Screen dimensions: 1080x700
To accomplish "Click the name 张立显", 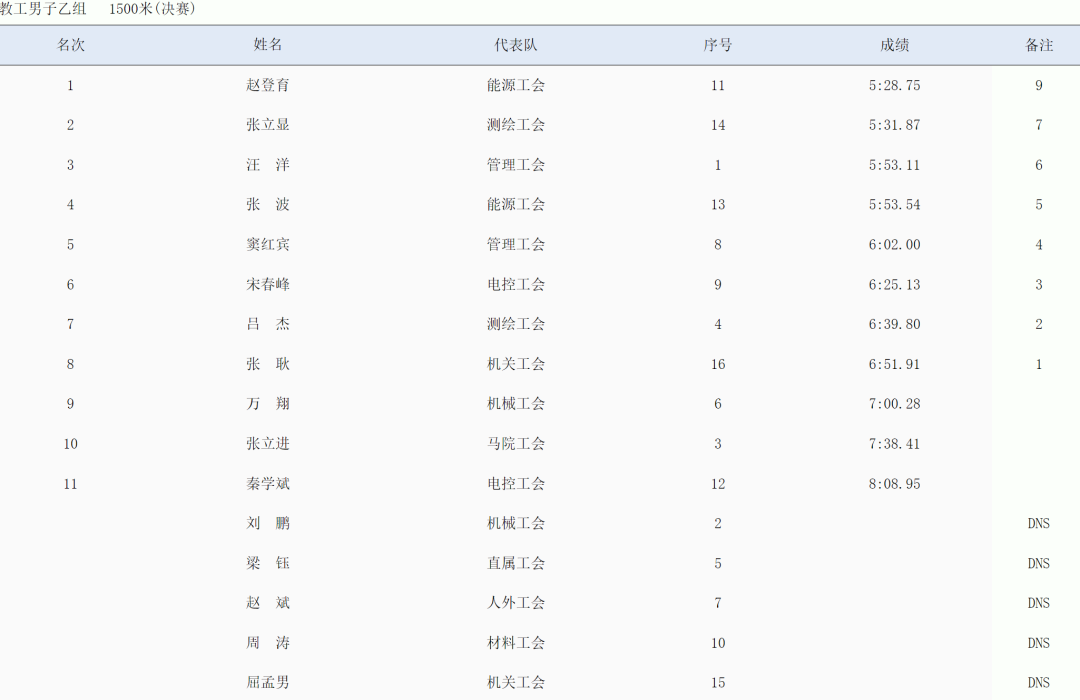I will pyautogui.click(x=268, y=125).
